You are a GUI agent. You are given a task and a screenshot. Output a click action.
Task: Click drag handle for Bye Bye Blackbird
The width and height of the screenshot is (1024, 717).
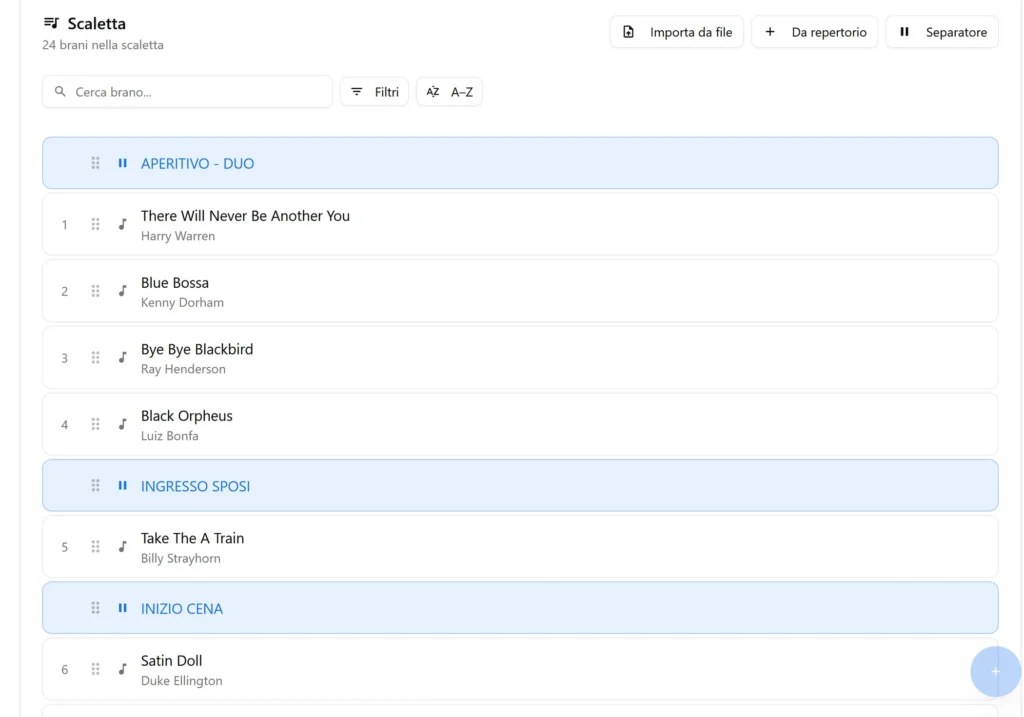[x=96, y=358]
